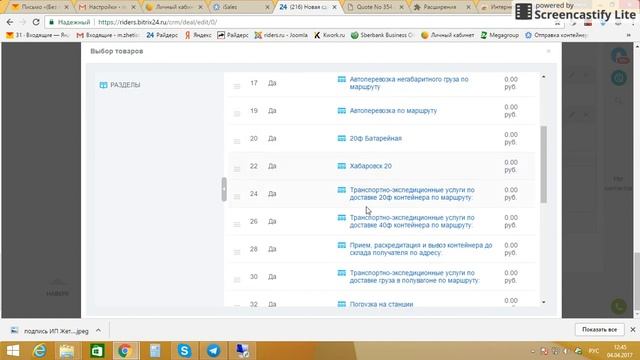Viewport: 640px width, 360px height.
Task: Switch to the iSales browser tab
Action: click(x=241, y=7)
